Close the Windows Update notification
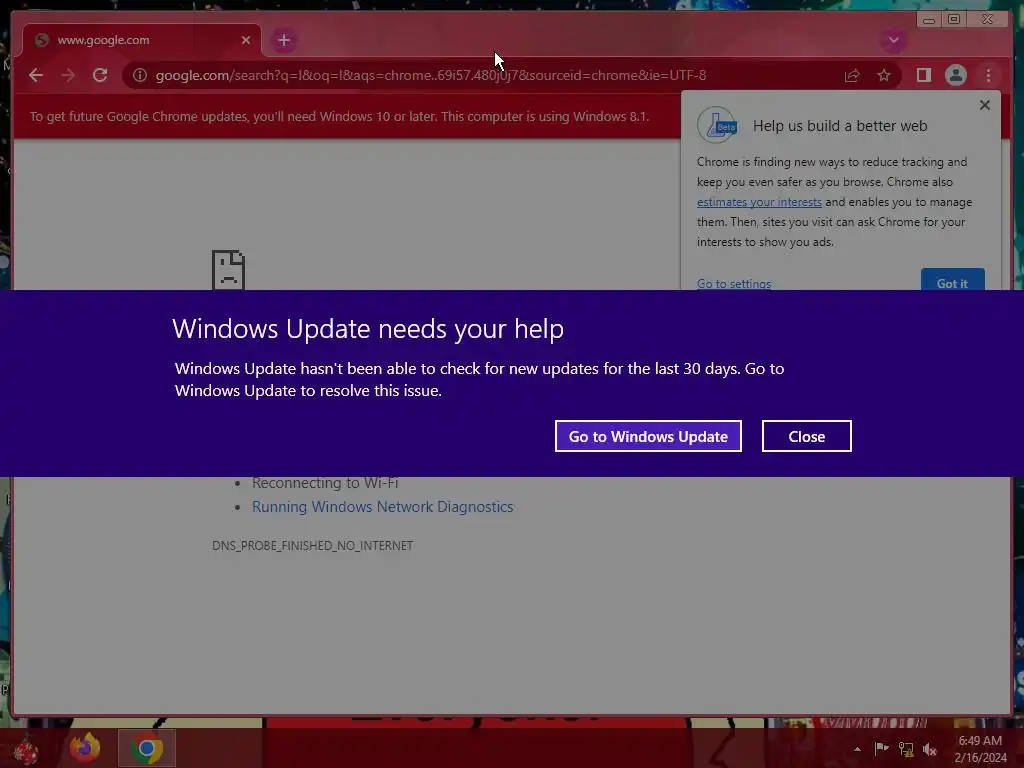 807,436
